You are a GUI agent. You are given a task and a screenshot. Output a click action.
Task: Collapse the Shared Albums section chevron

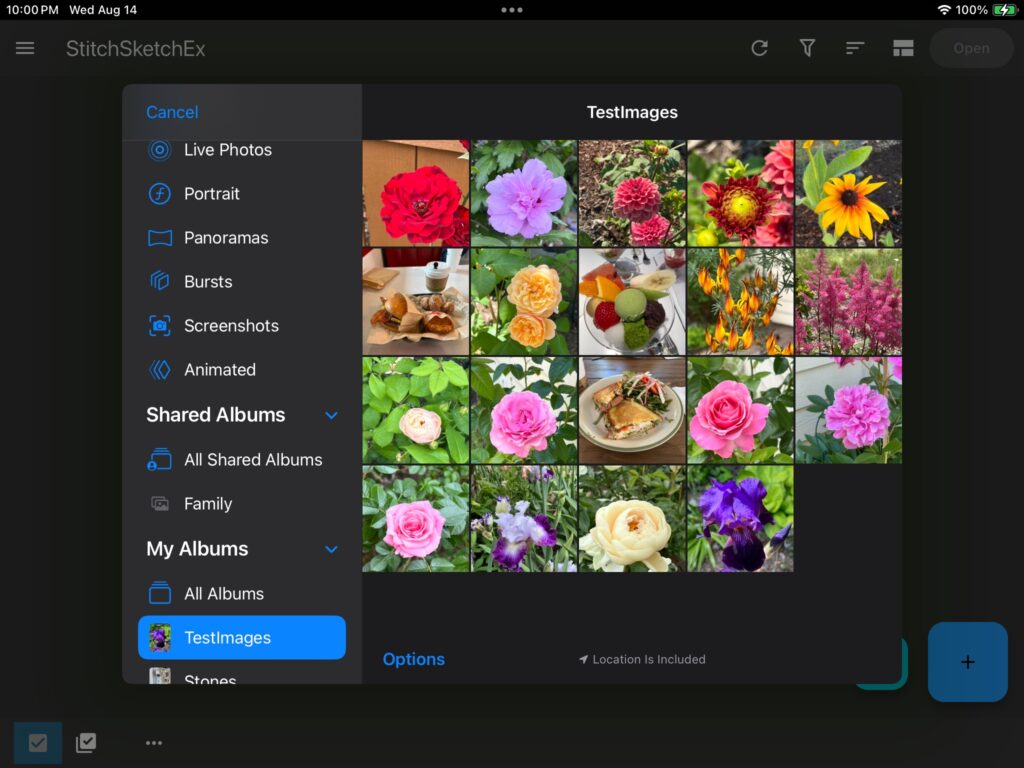(x=331, y=415)
